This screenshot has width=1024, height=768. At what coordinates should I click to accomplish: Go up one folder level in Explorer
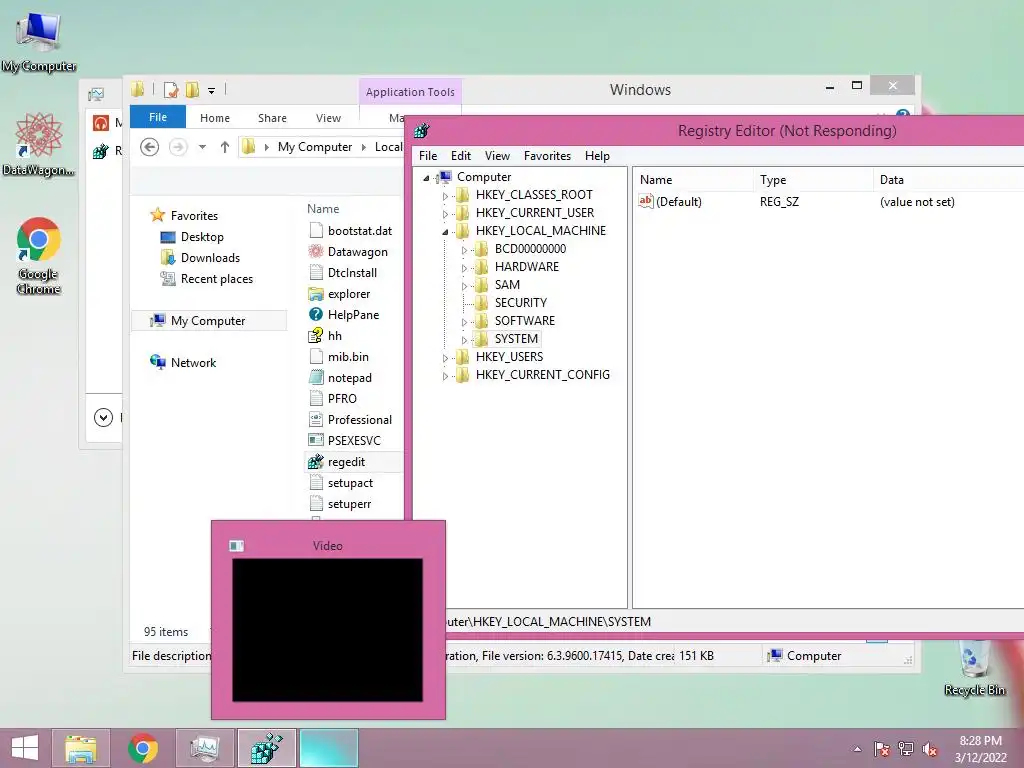point(225,147)
